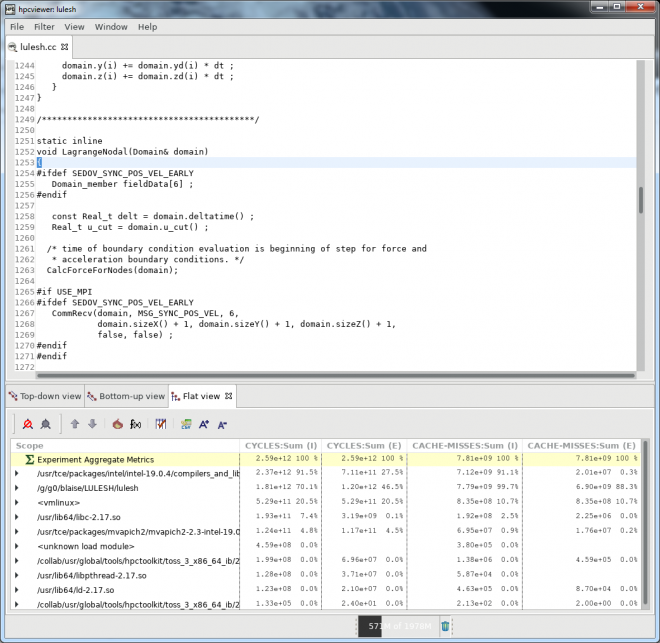This screenshot has width=660, height=643.
Task: Click the zoom-in up arrow icon
Action: (75, 424)
